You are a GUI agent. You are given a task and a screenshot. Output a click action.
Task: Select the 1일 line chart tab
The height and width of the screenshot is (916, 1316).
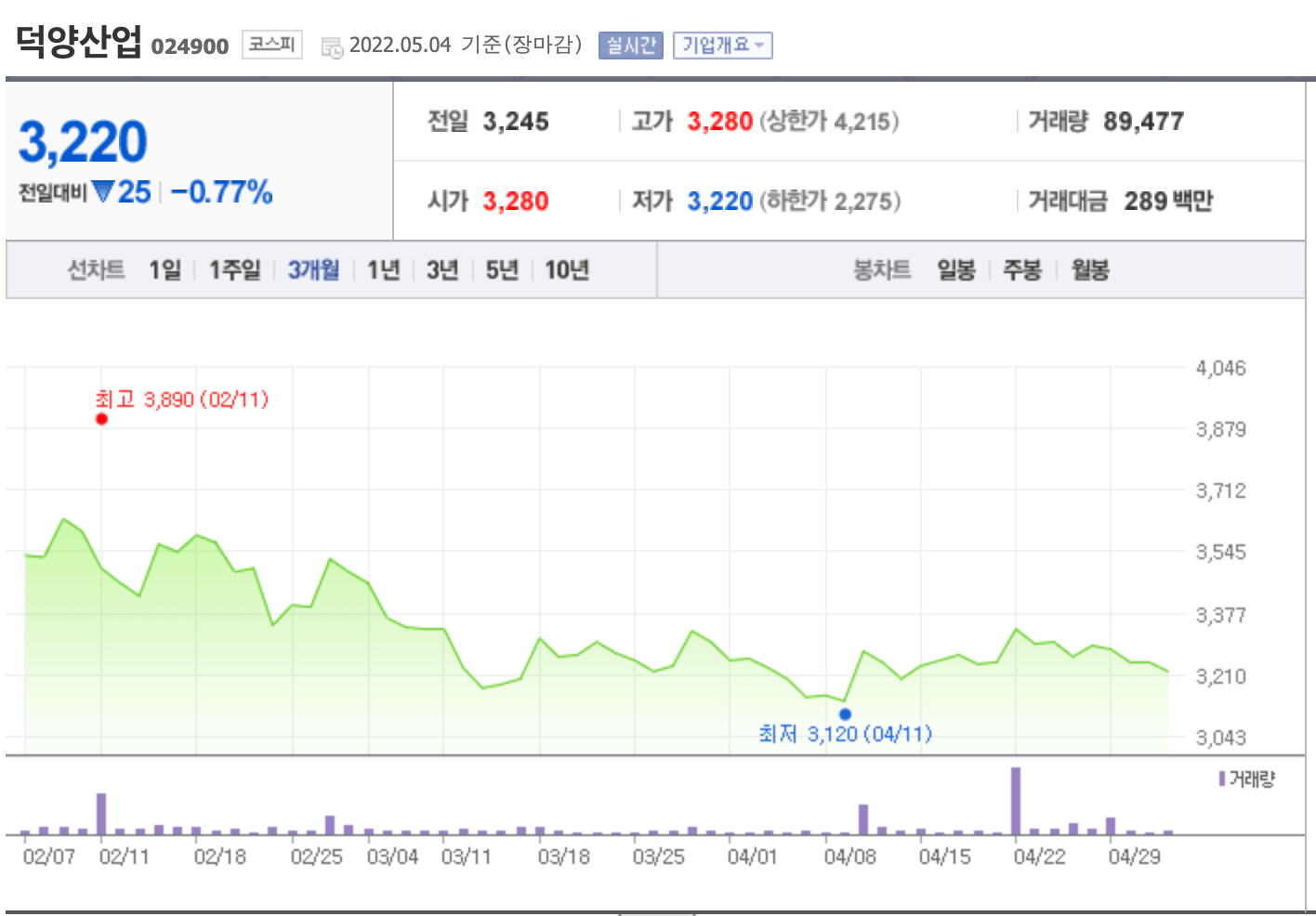165,270
